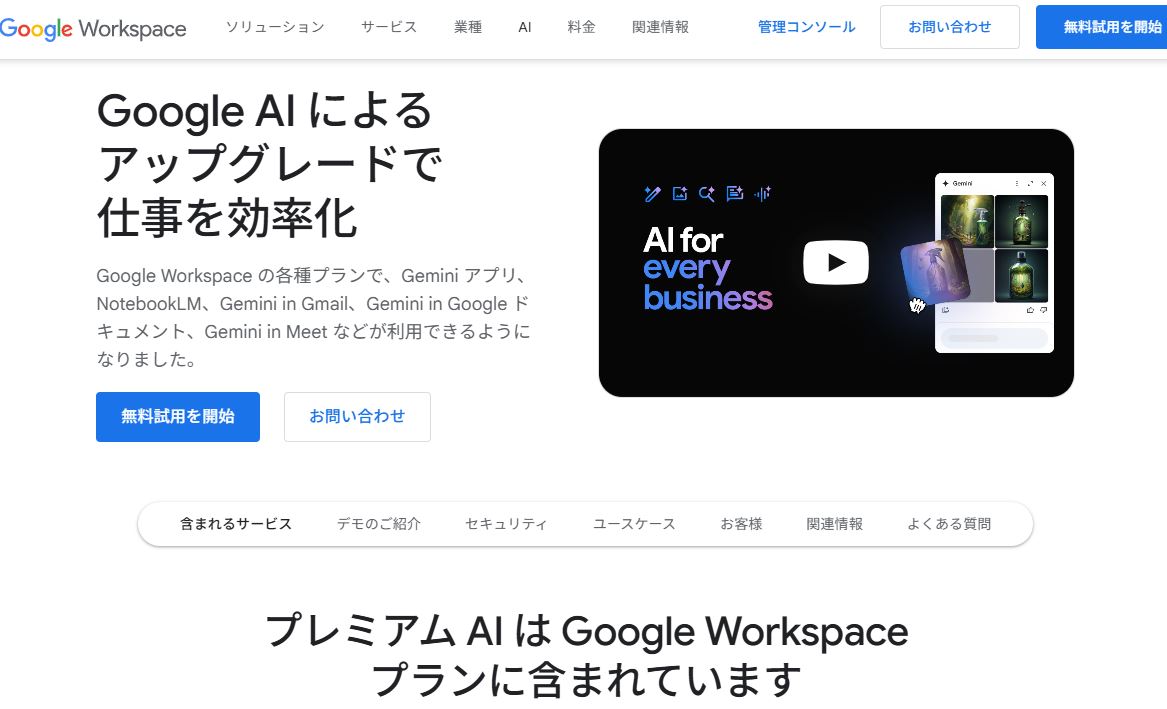The image size is (1167, 709).
Task: Jump to the よくある質問 section
Action: (x=949, y=524)
